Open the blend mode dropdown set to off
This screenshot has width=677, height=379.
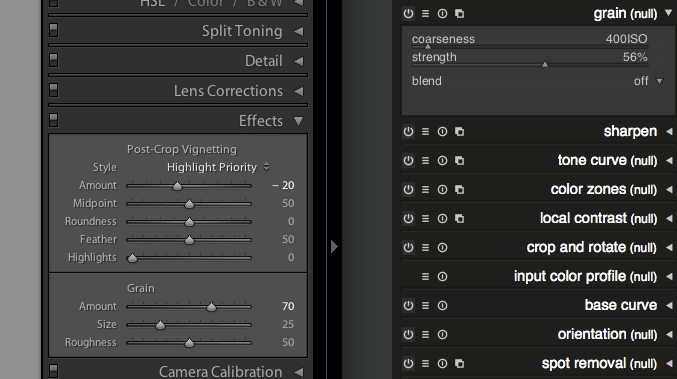648,81
